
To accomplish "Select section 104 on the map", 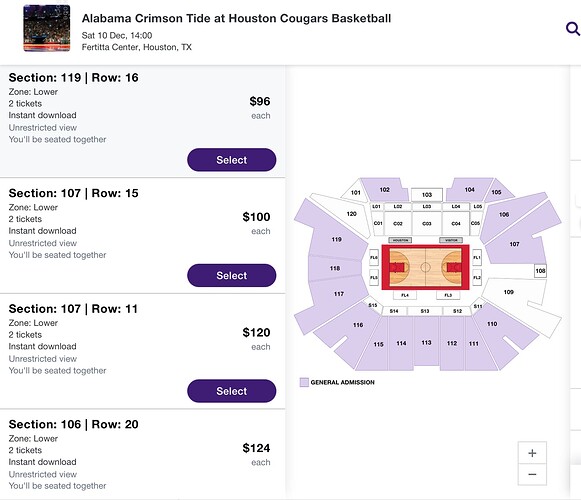I will [x=469, y=190].
